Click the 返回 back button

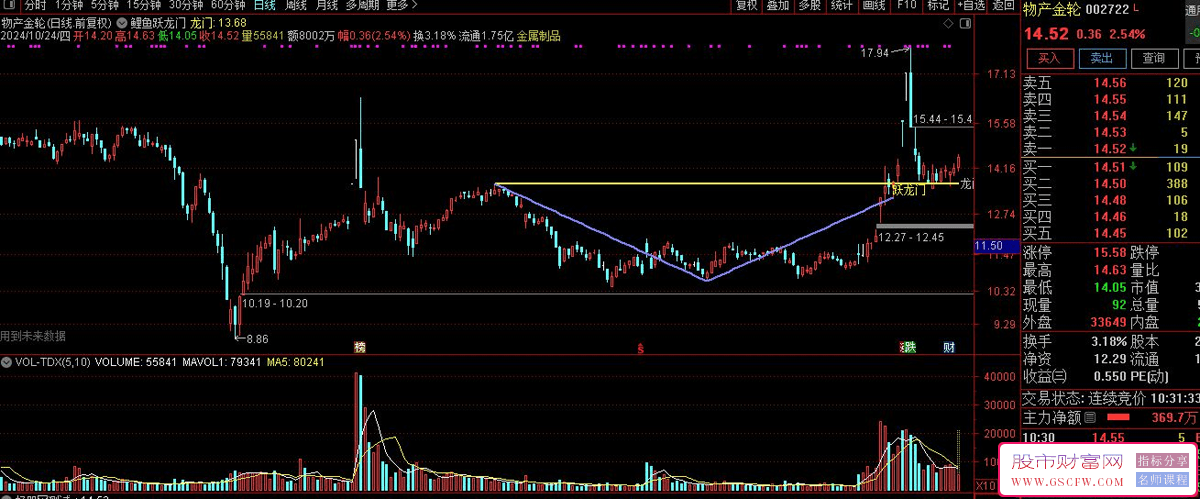click(x=1003, y=5)
